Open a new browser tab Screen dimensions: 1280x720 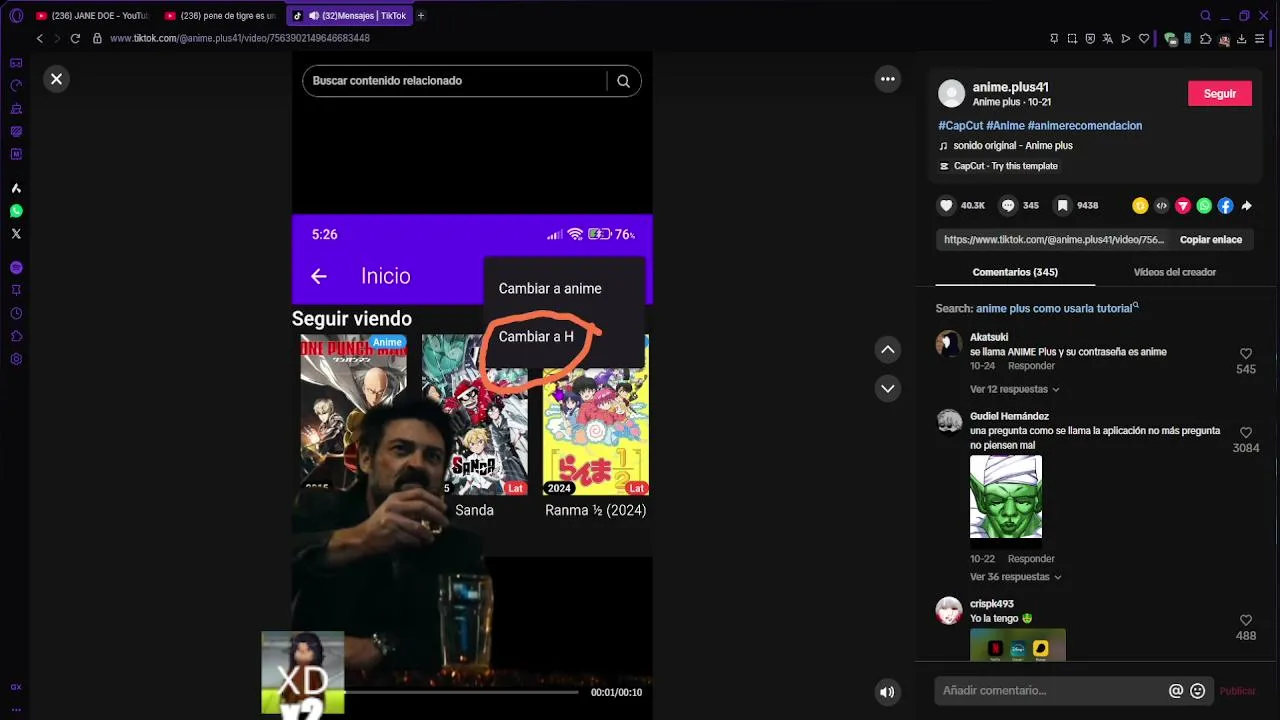tap(421, 16)
